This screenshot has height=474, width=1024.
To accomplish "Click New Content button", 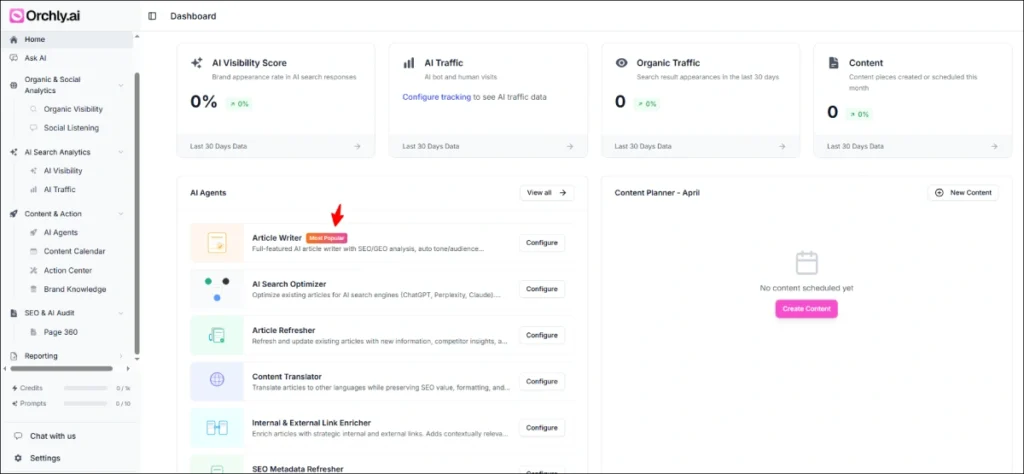I will [x=963, y=193].
